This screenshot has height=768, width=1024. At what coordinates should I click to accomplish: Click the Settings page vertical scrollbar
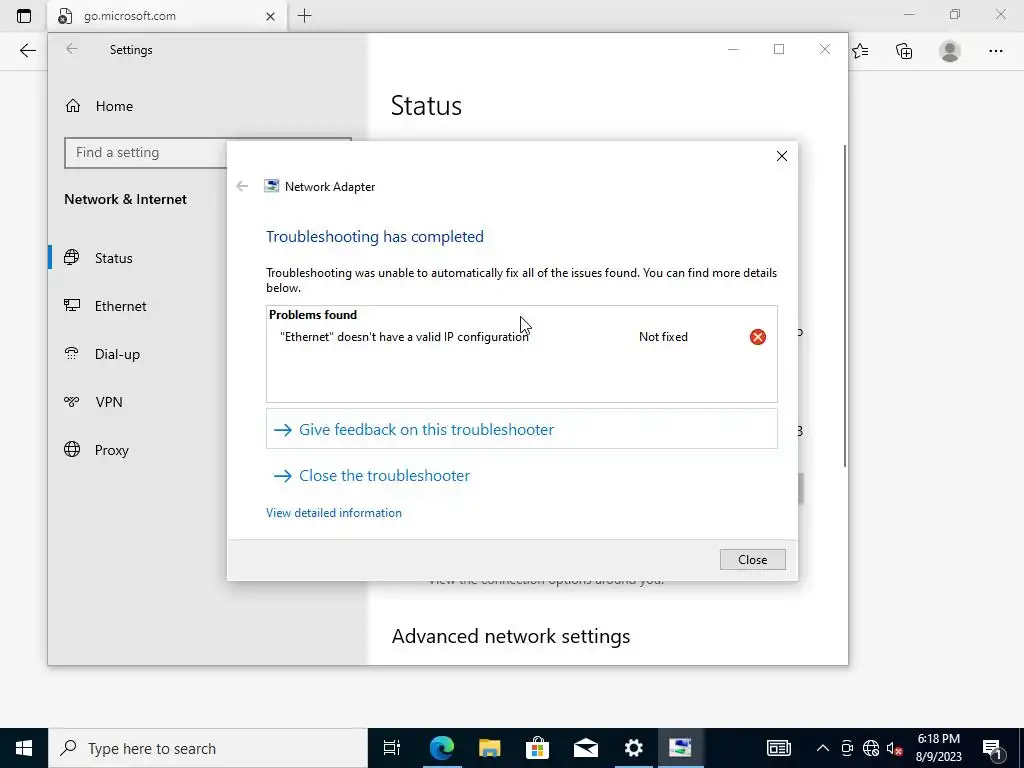(845, 306)
